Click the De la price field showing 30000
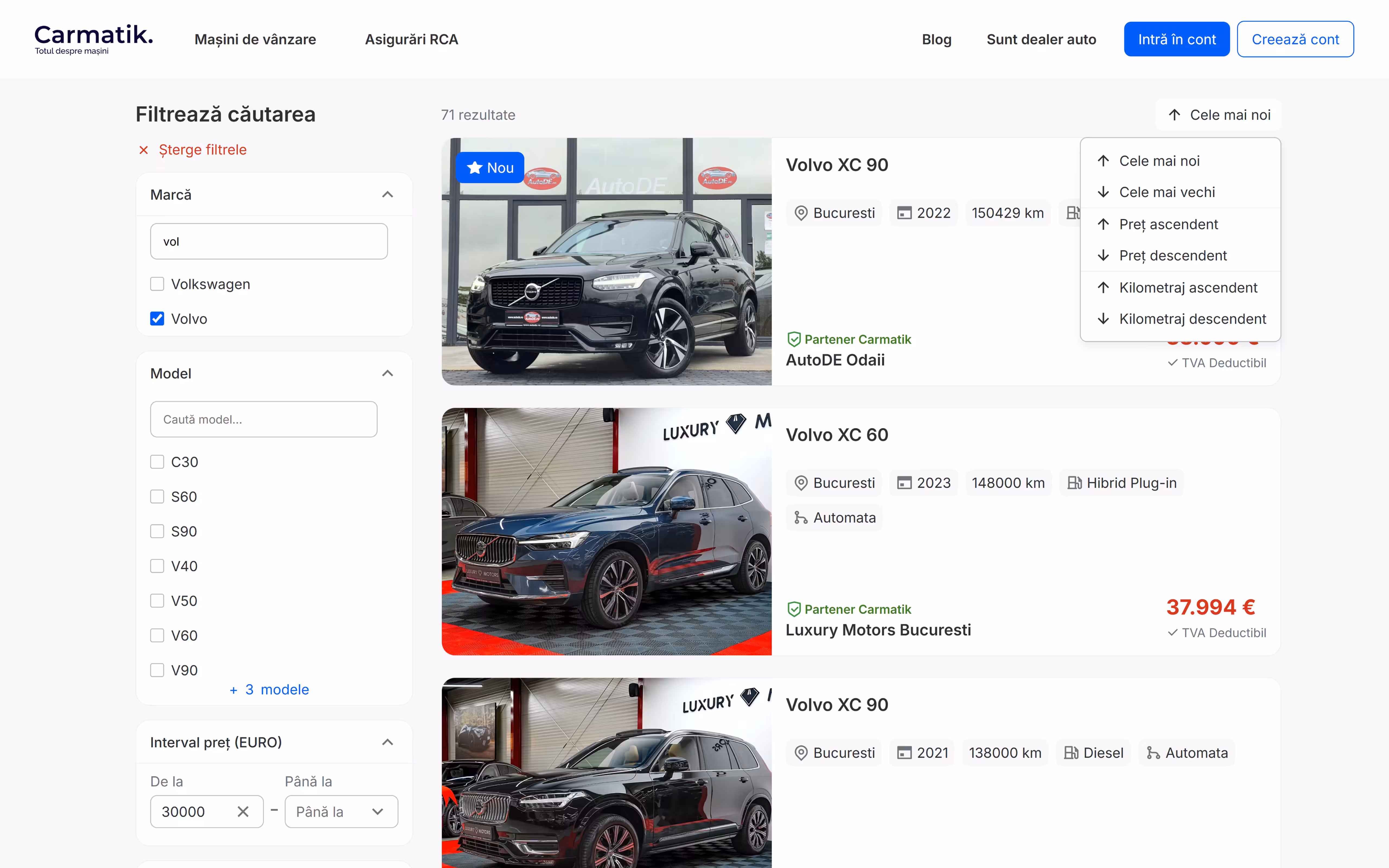 pos(207,812)
